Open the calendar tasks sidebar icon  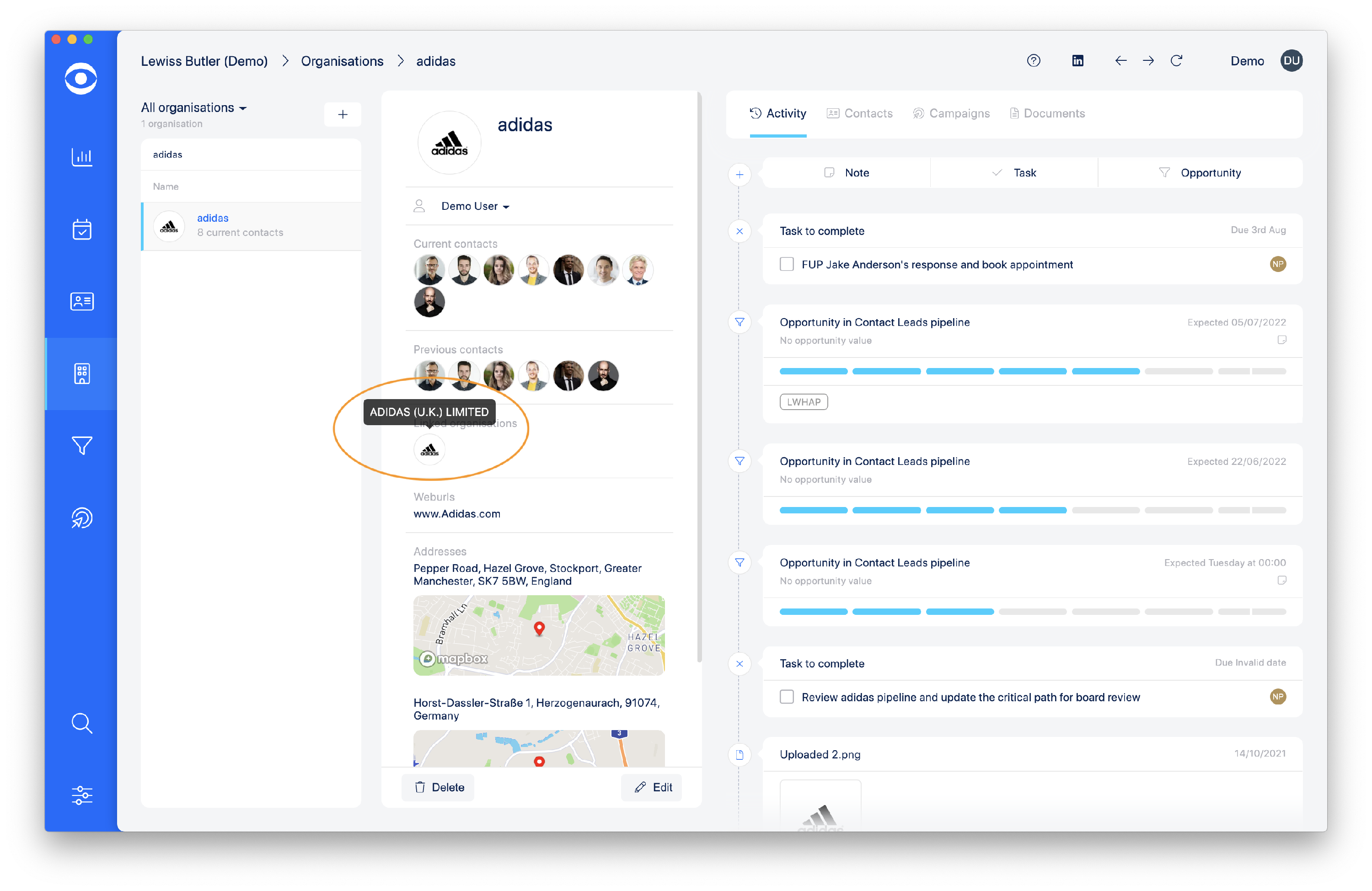click(81, 229)
